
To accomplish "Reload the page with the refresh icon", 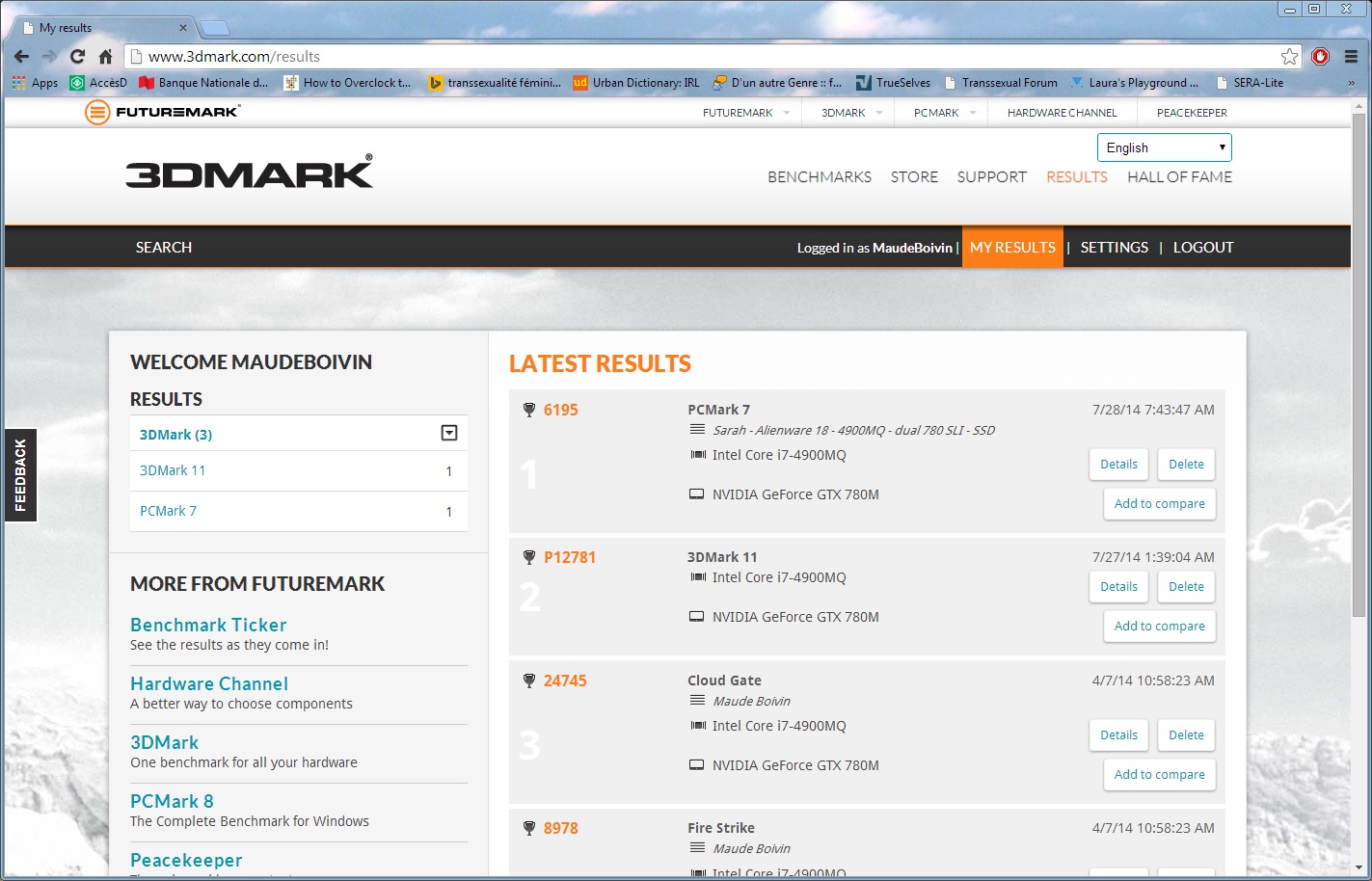I will point(78,56).
